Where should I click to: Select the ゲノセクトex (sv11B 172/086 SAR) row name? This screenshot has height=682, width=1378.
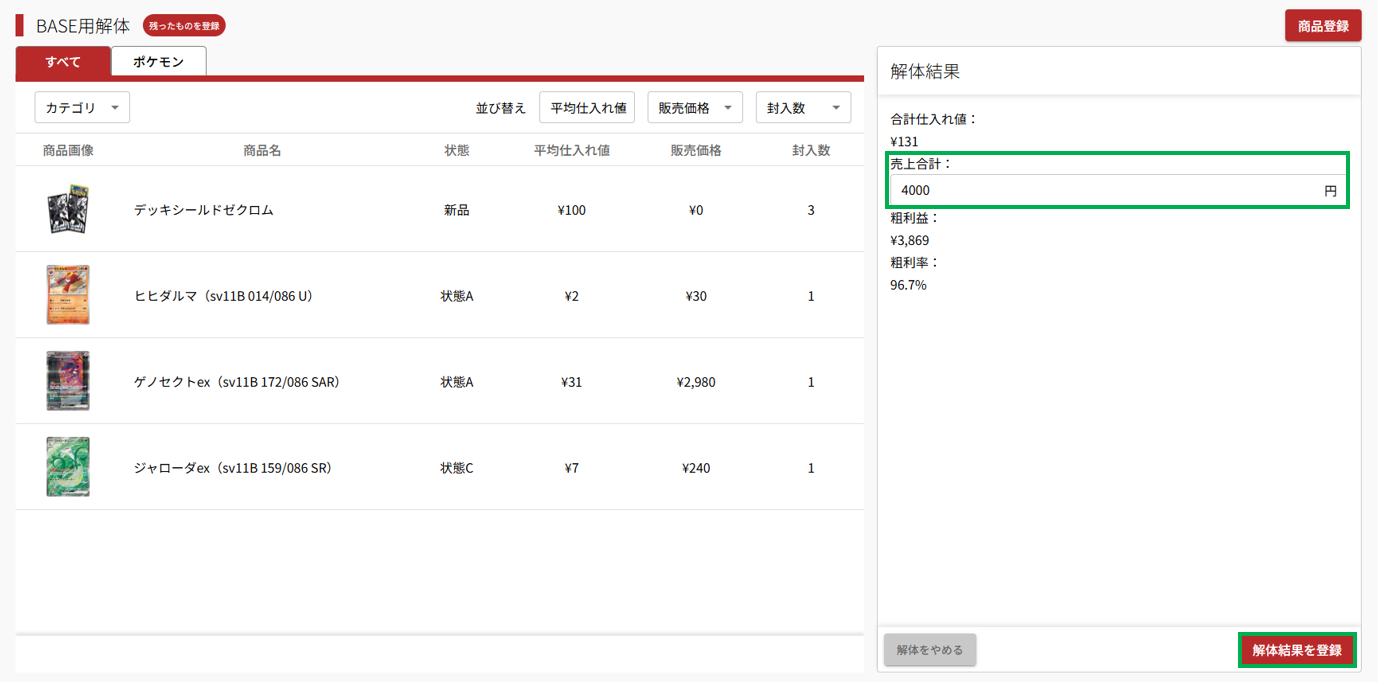237,382
